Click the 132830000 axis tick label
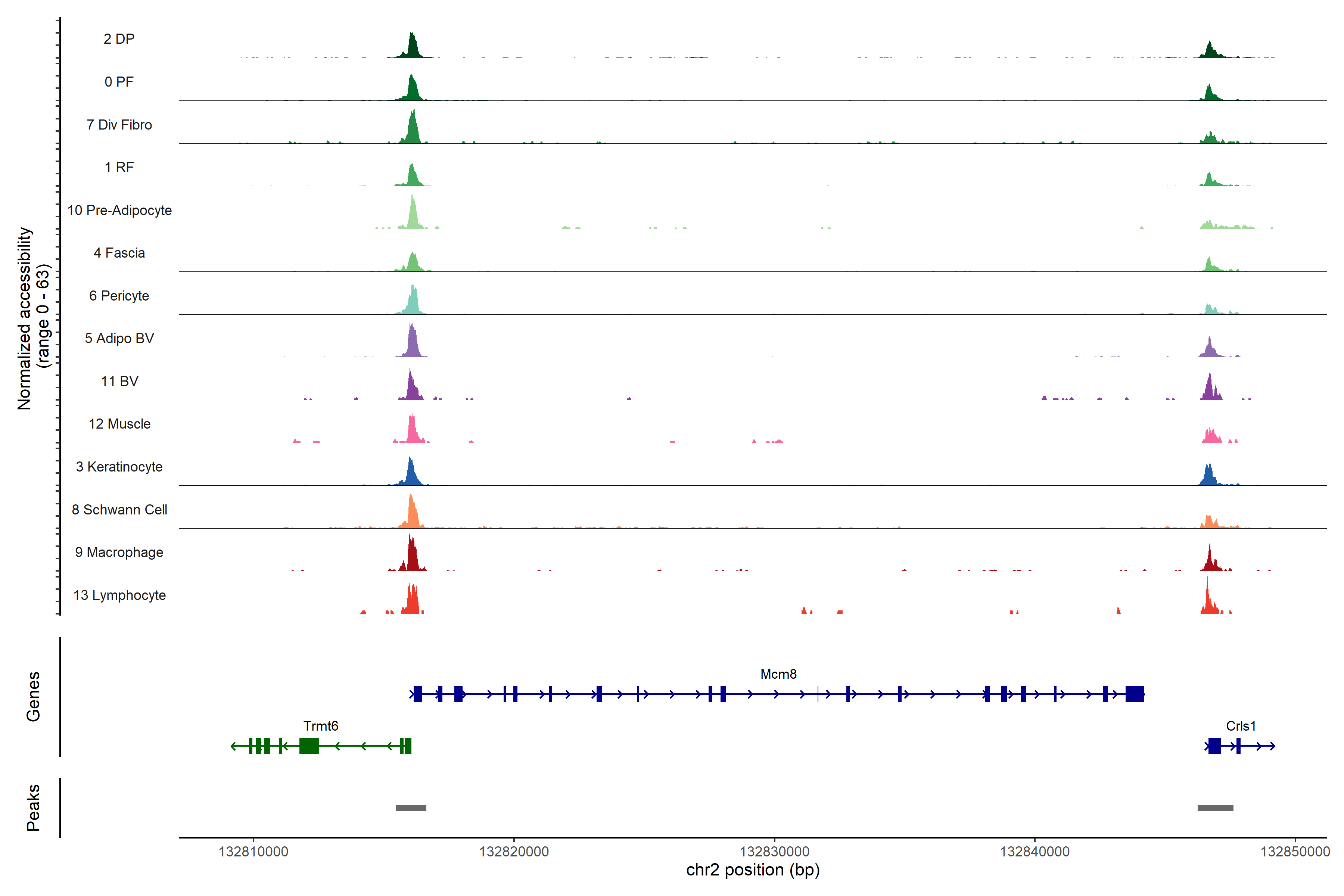 pos(774,852)
